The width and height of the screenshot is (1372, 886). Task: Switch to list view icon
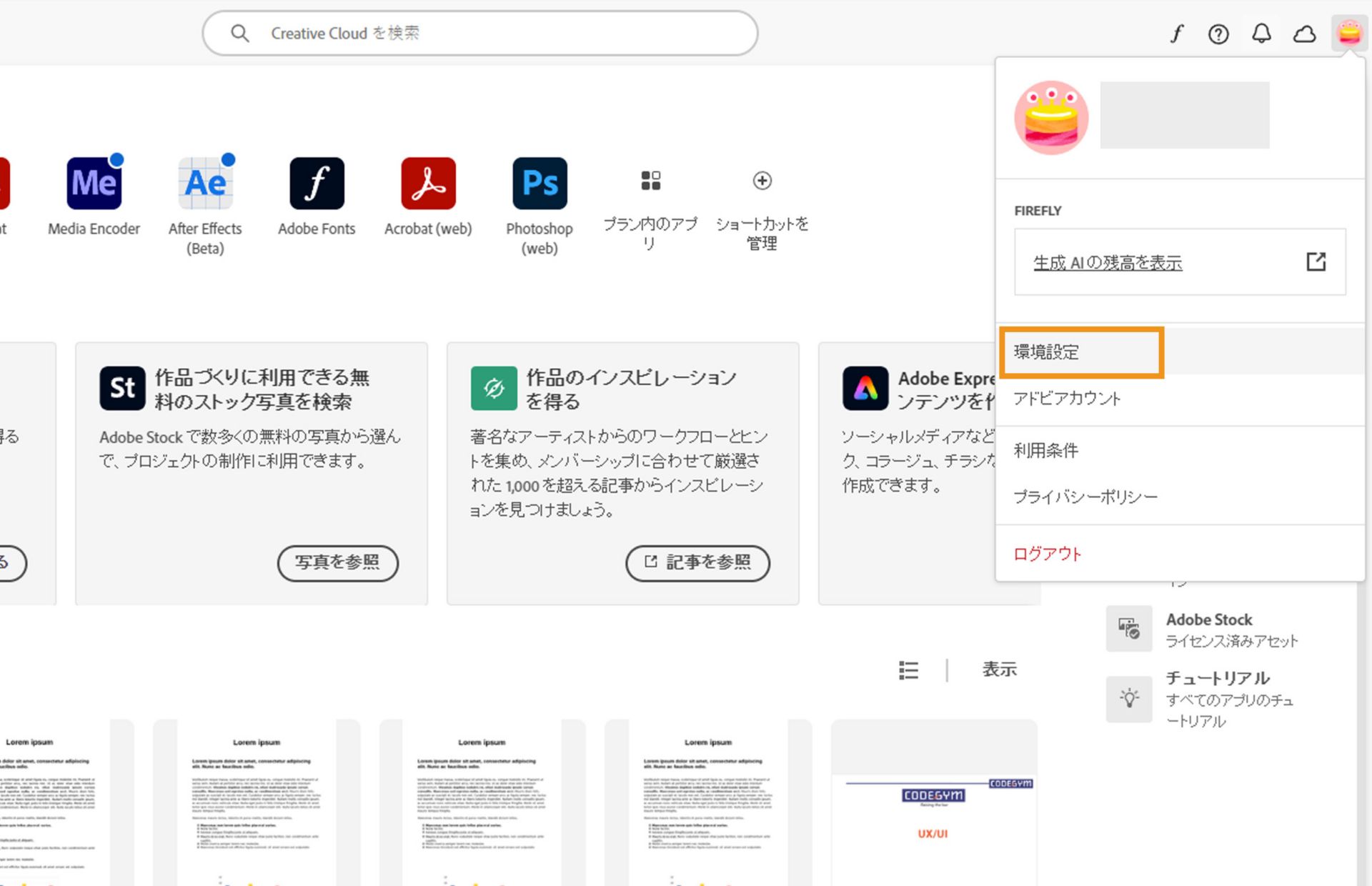pos(908,670)
